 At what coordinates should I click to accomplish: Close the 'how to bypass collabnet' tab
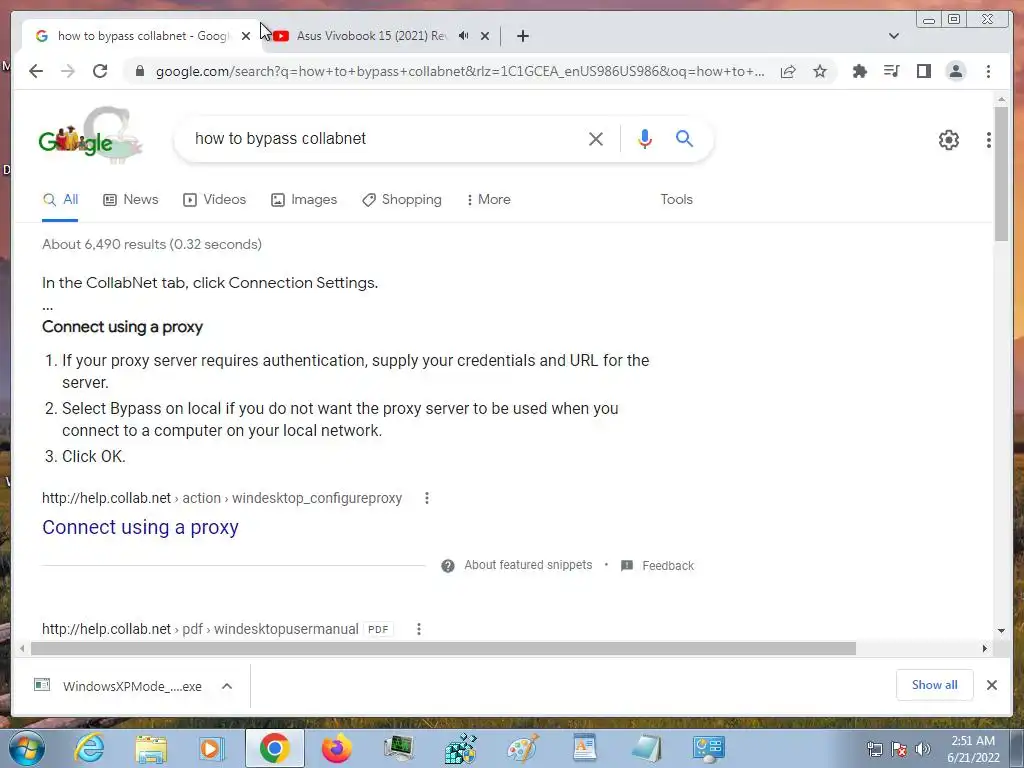pos(246,36)
